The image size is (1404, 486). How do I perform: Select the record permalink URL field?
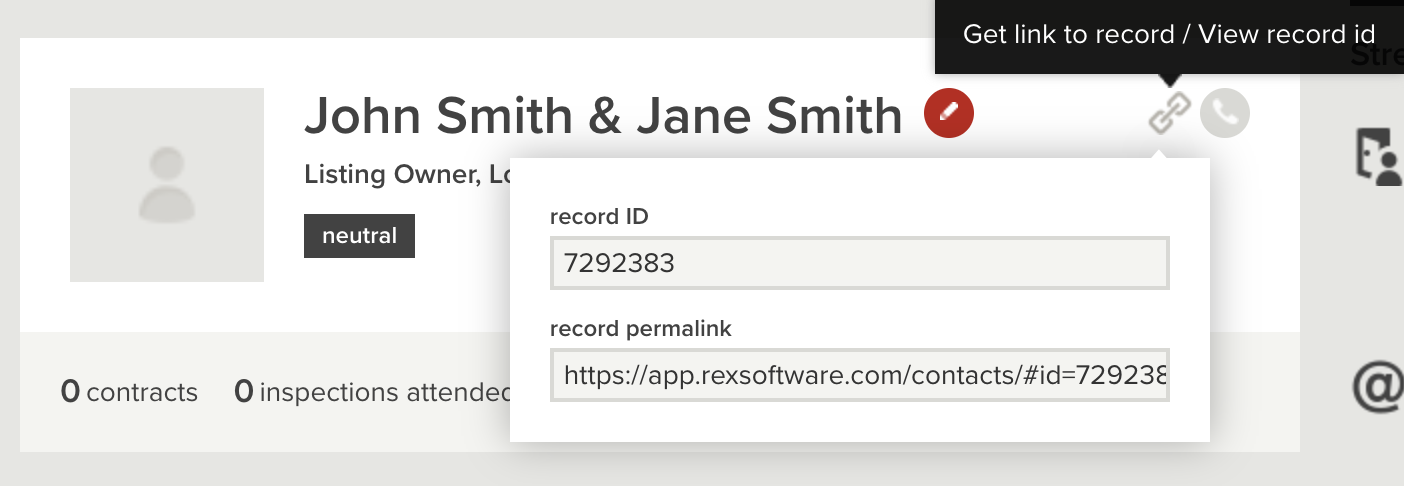859,376
